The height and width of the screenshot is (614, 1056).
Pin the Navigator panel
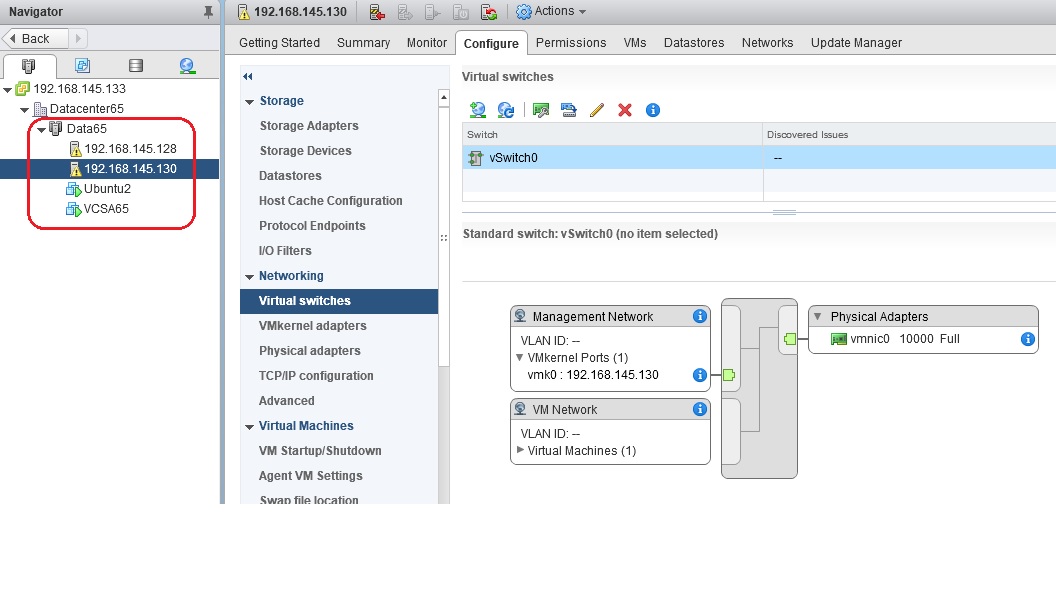(x=208, y=12)
